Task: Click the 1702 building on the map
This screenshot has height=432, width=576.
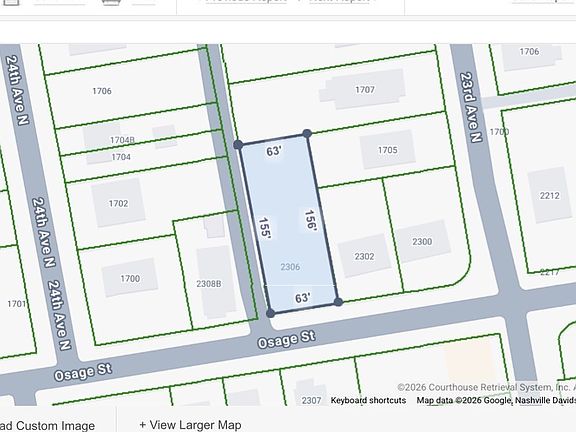Action: pos(118,203)
